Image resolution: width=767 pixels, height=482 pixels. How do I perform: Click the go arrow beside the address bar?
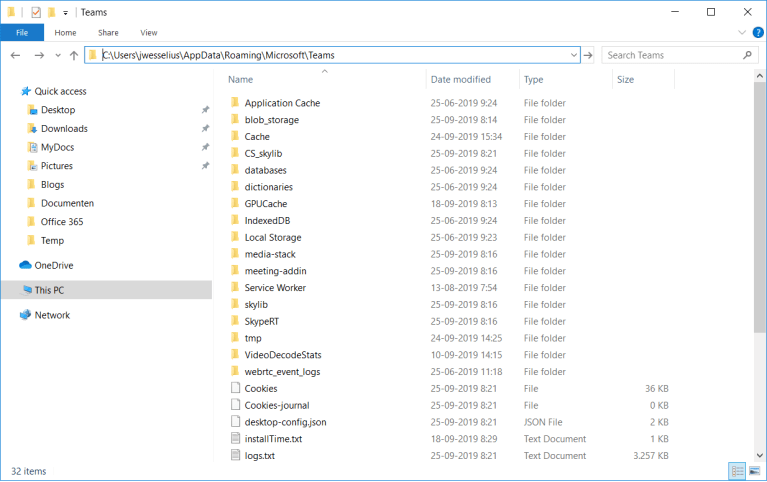(x=588, y=55)
